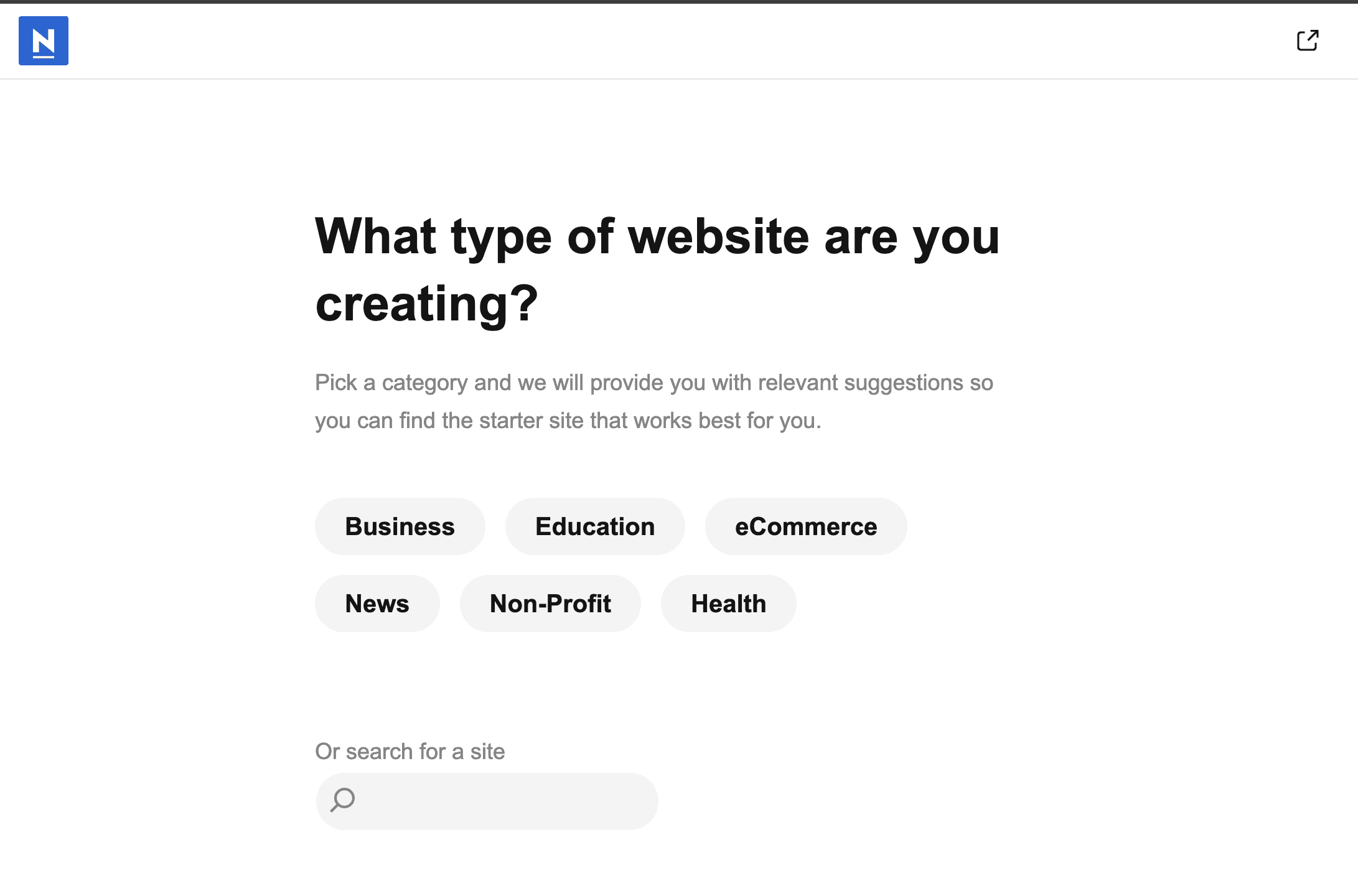Pick the eCommerce website type
The width and height of the screenshot is (1358, 896).
806,526
